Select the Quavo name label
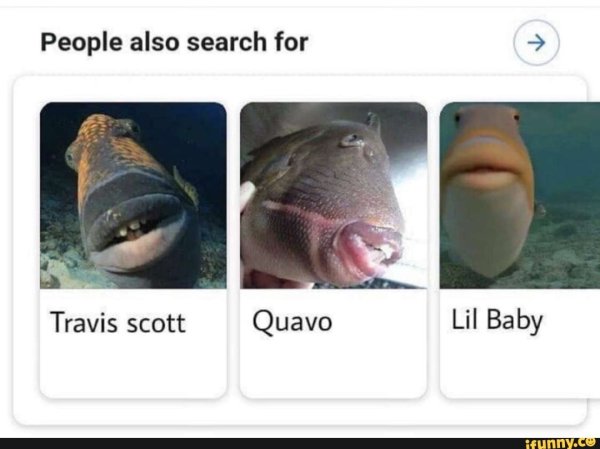The width and height of the screenshot is (600, 449). (x=292, y=322)
